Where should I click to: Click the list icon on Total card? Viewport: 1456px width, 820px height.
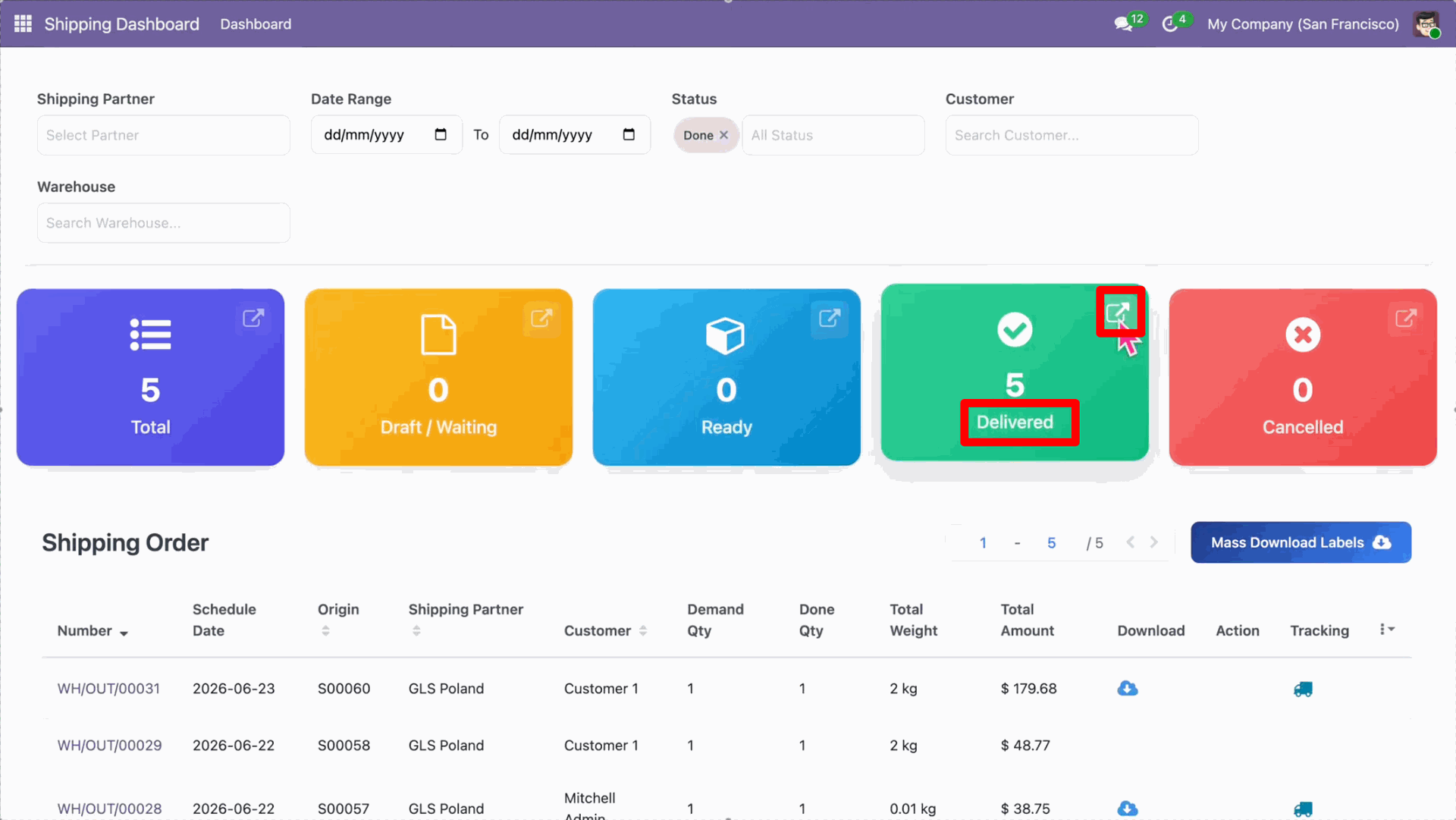coord(150,335)
